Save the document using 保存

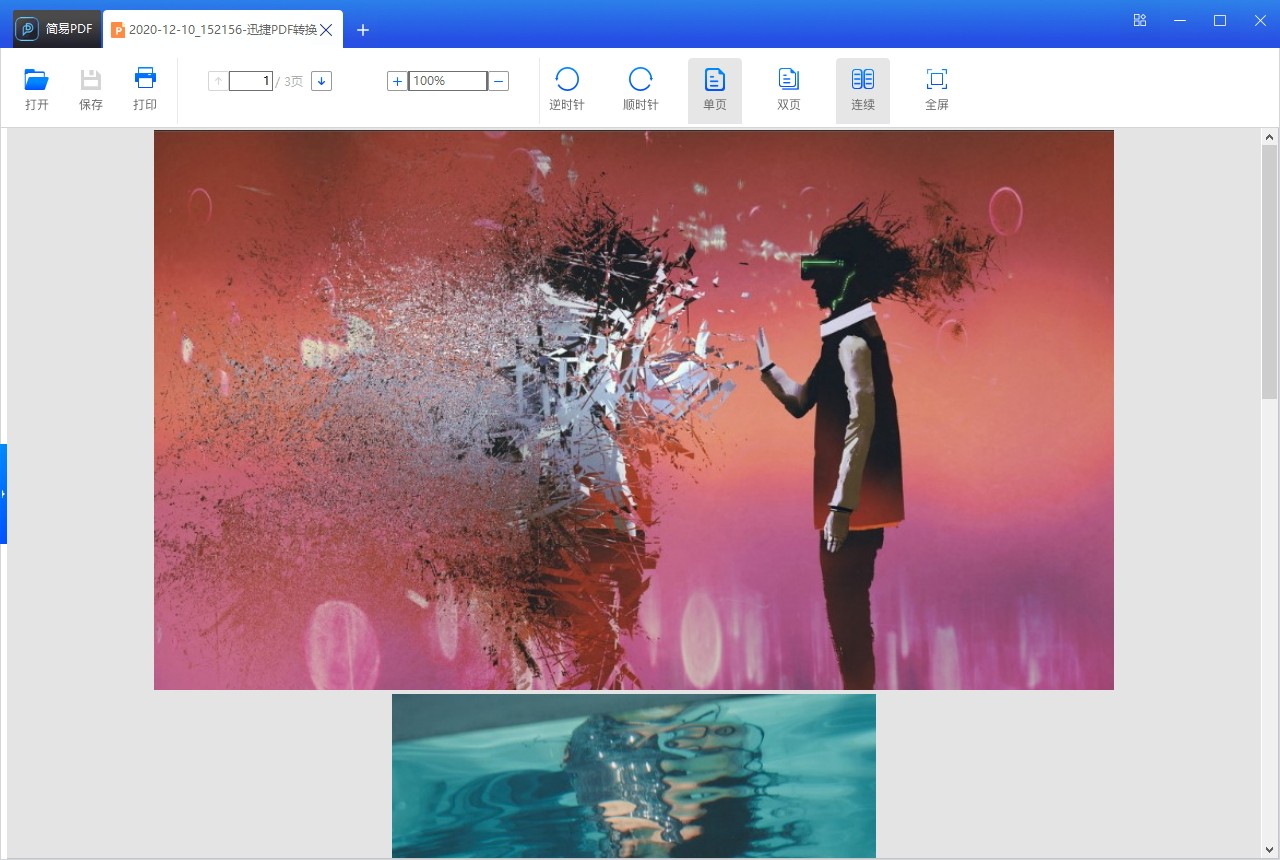click(x=91, y=90)
